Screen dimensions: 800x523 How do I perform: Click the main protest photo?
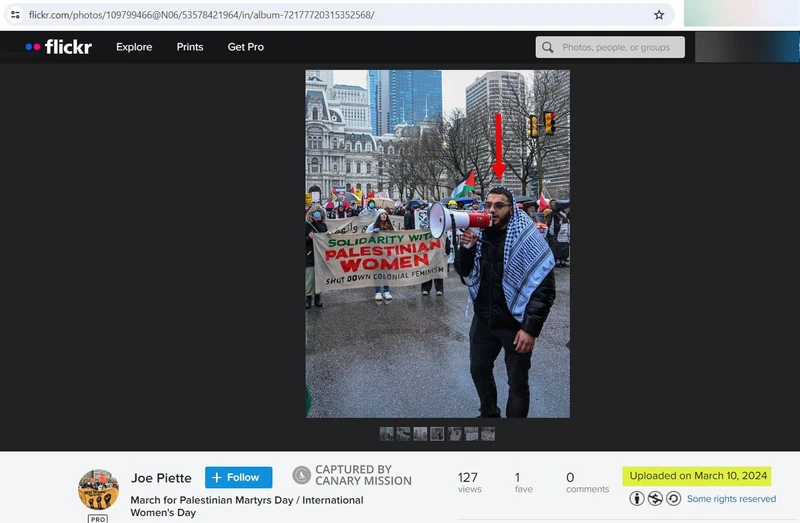point(437,243)
